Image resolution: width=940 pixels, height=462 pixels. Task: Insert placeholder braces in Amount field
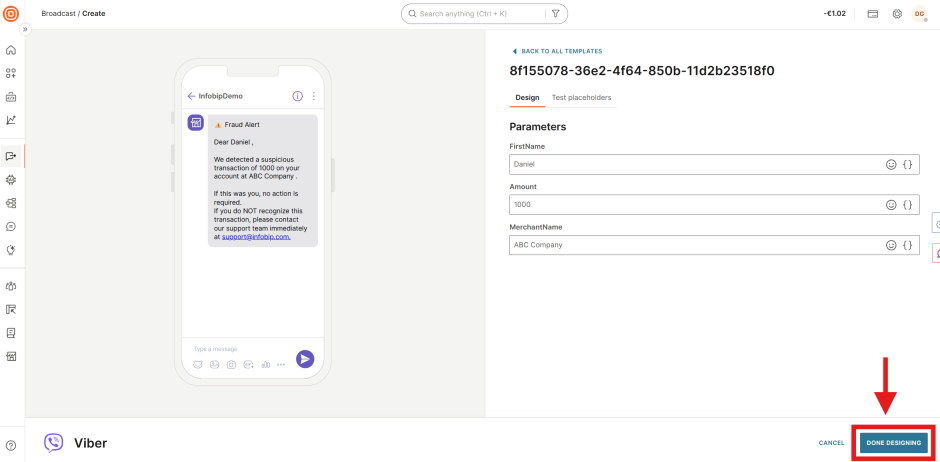[x=908, y=204]
